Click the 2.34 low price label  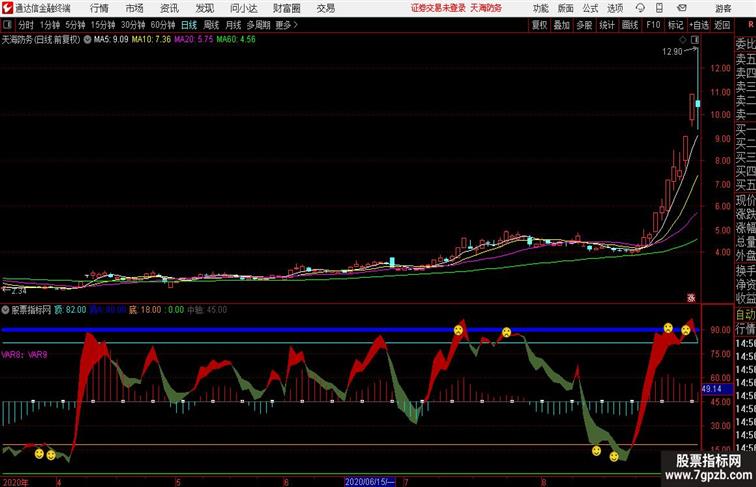click(x=18, y=291)
